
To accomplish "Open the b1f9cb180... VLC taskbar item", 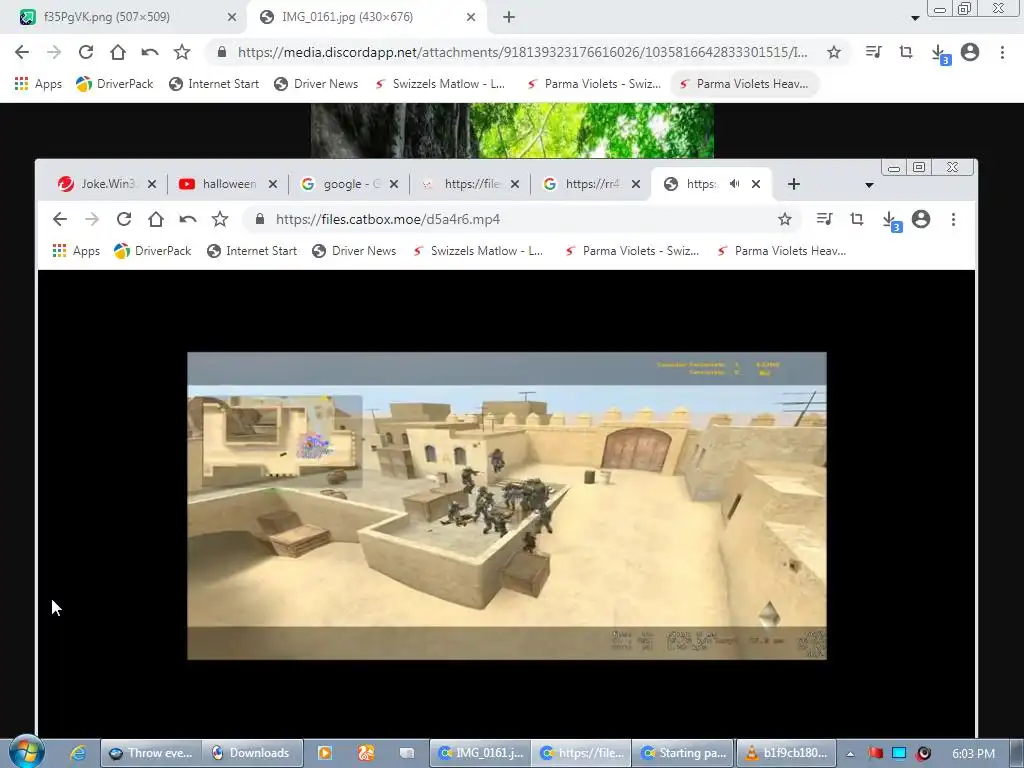I will pyautogui.click(x=786, y=753).
